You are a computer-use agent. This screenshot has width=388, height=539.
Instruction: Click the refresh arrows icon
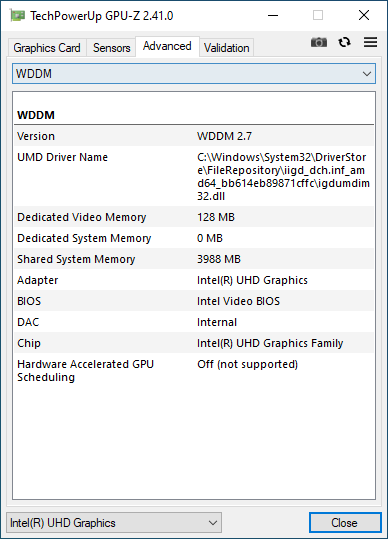(x=344, y=42)
